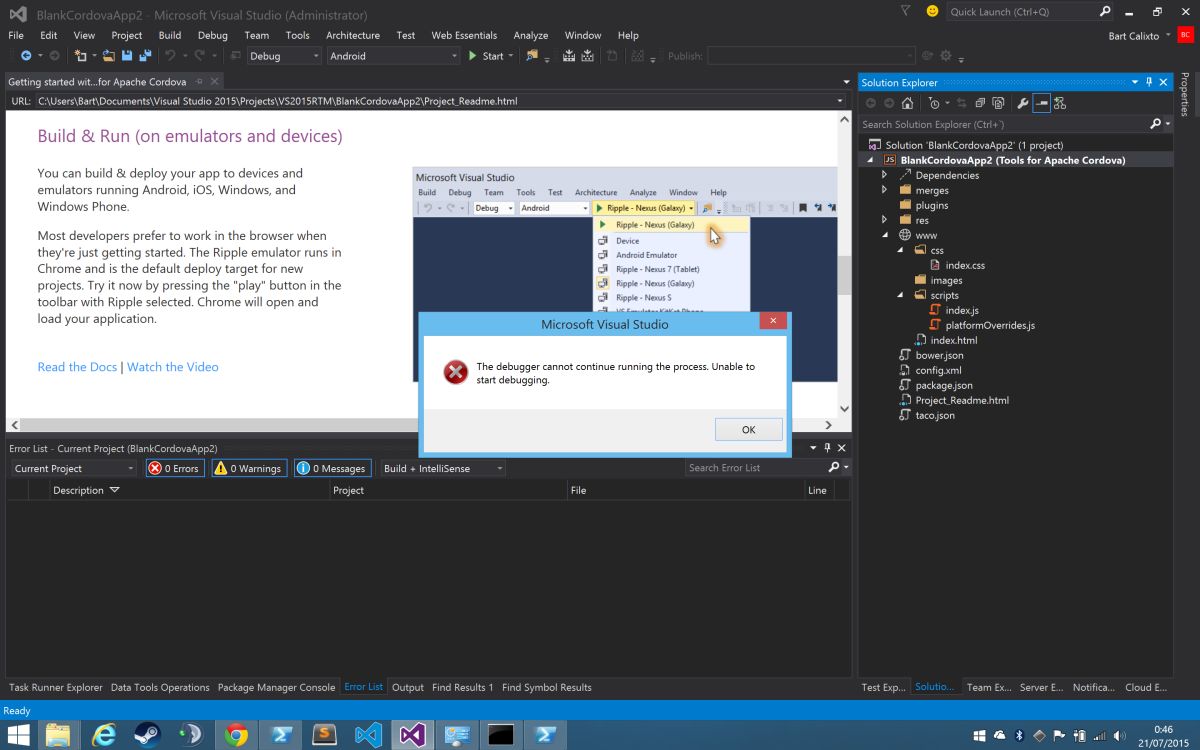Collapse the css folder node
This screenshot has width=1200, height=750.
click(899, 250)
